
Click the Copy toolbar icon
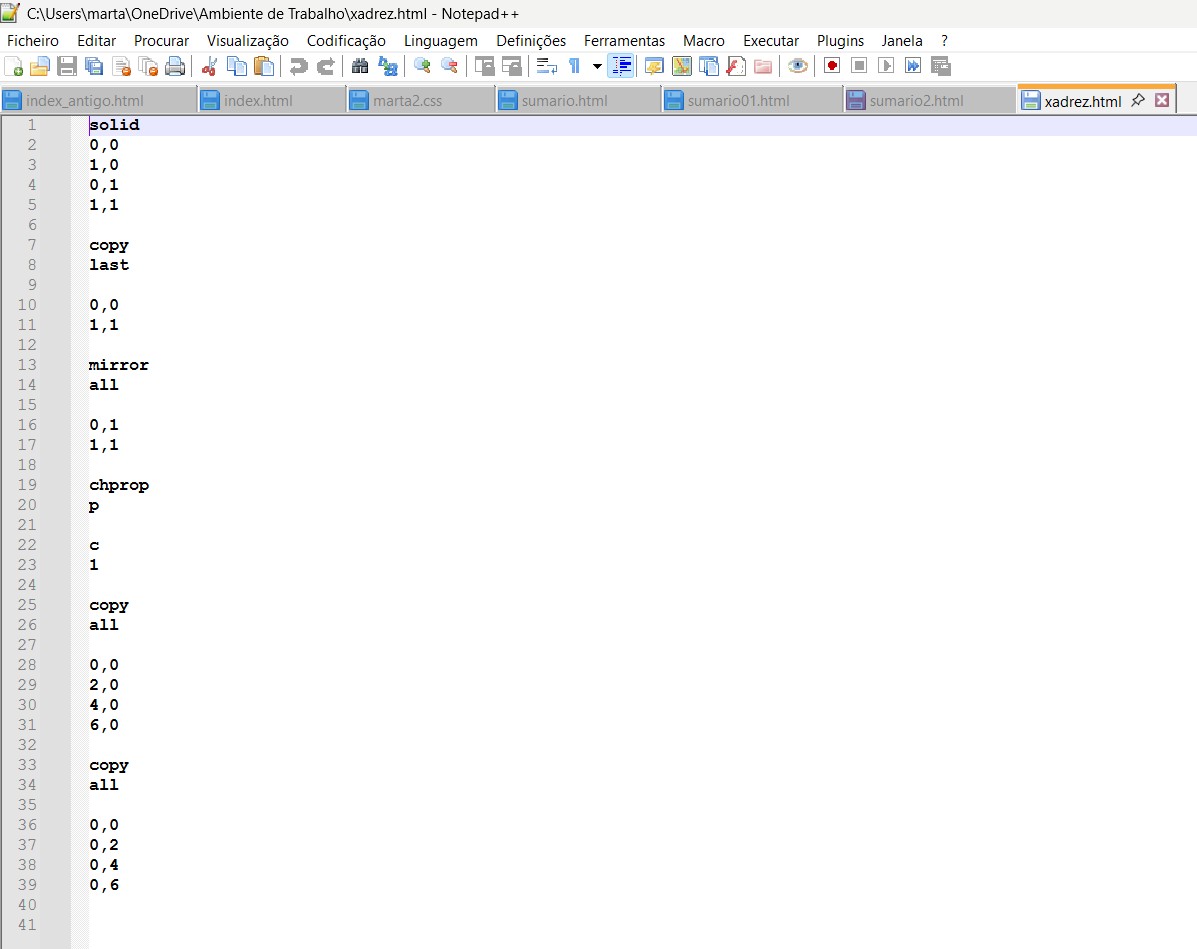237,66
